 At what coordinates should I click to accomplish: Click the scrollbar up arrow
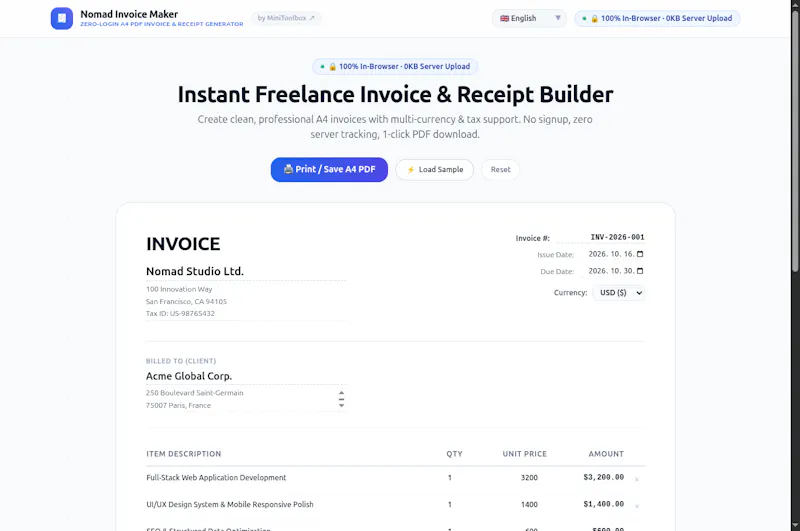coord(795,4)
